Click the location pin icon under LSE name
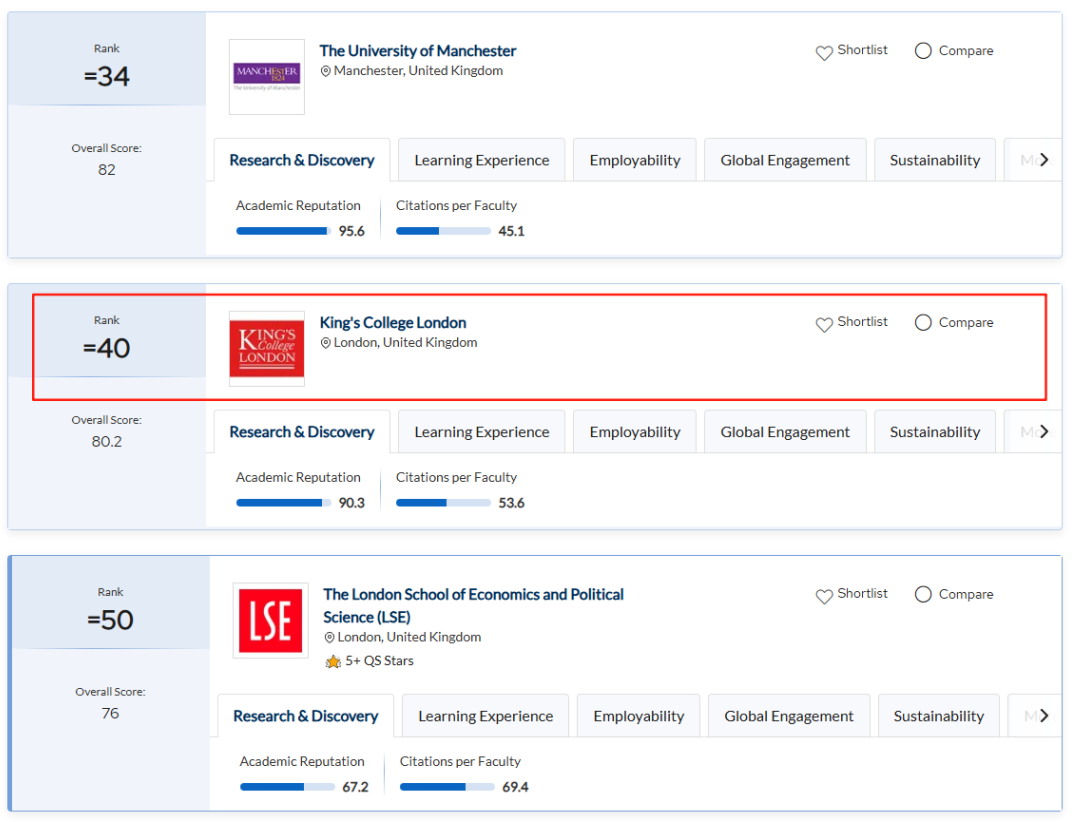The width and height of the screenshot is (1074, 822). pos(329,638)
